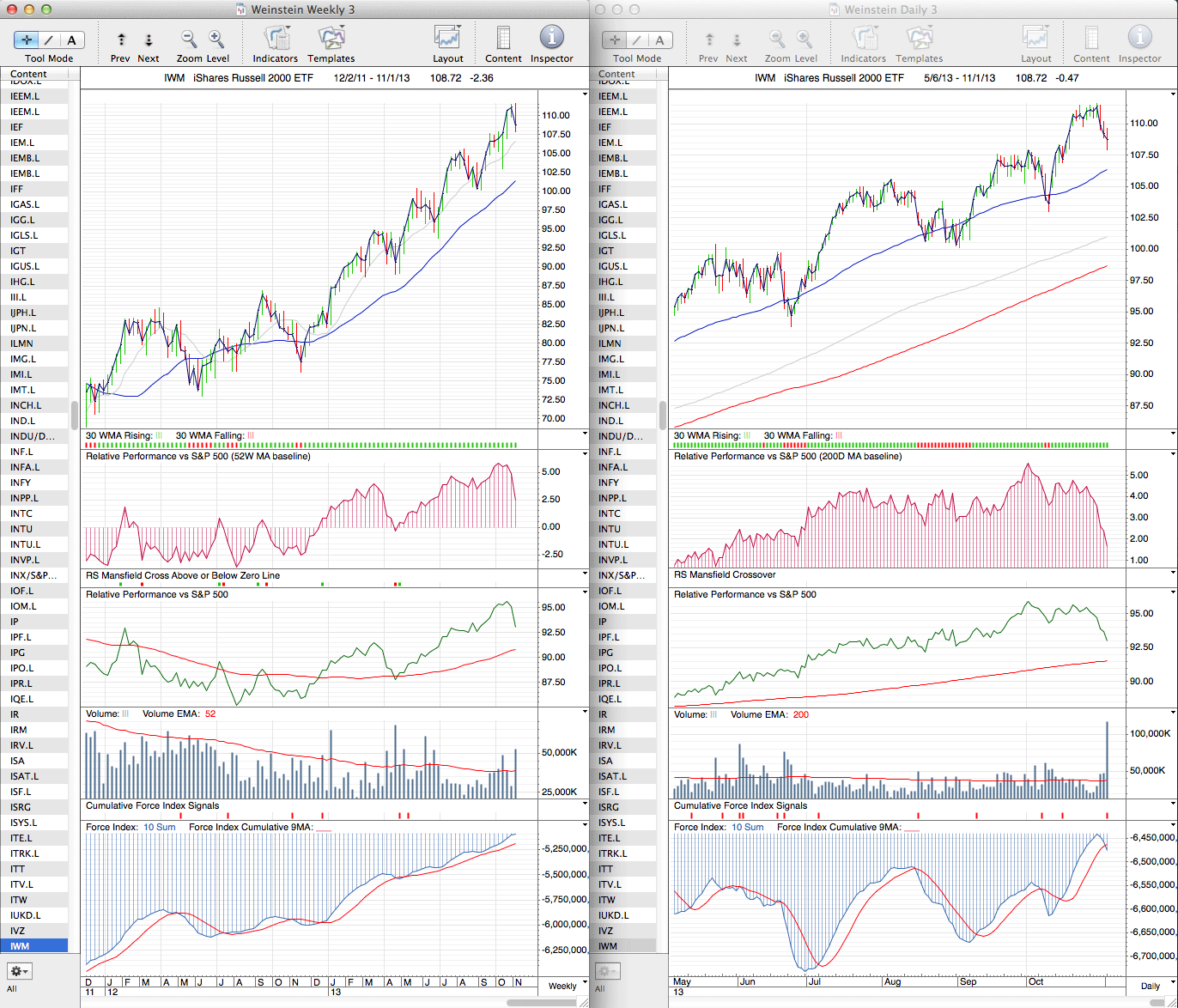This screenshot has height=1008, width=1178.
Task: Click the Prev arrow in Weekly window
Action: [121, 40]
